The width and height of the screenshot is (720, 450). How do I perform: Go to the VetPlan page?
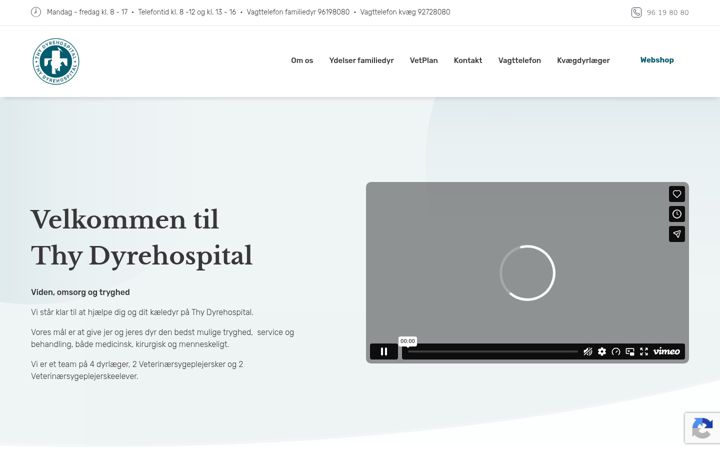click(x=423, y=61)
